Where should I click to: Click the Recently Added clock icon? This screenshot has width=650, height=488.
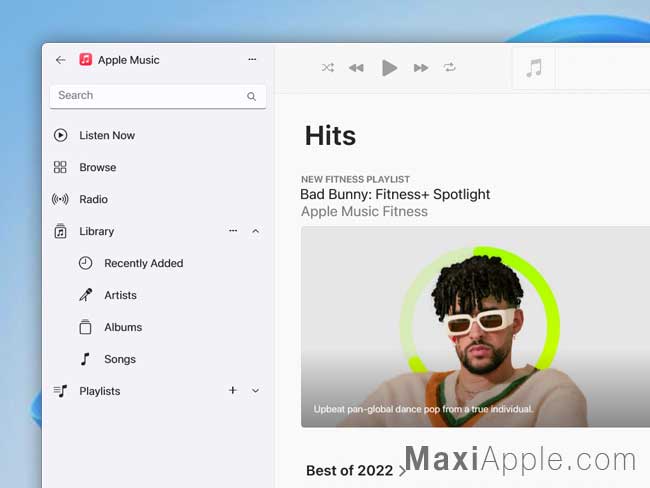click(x=85, y=263)
